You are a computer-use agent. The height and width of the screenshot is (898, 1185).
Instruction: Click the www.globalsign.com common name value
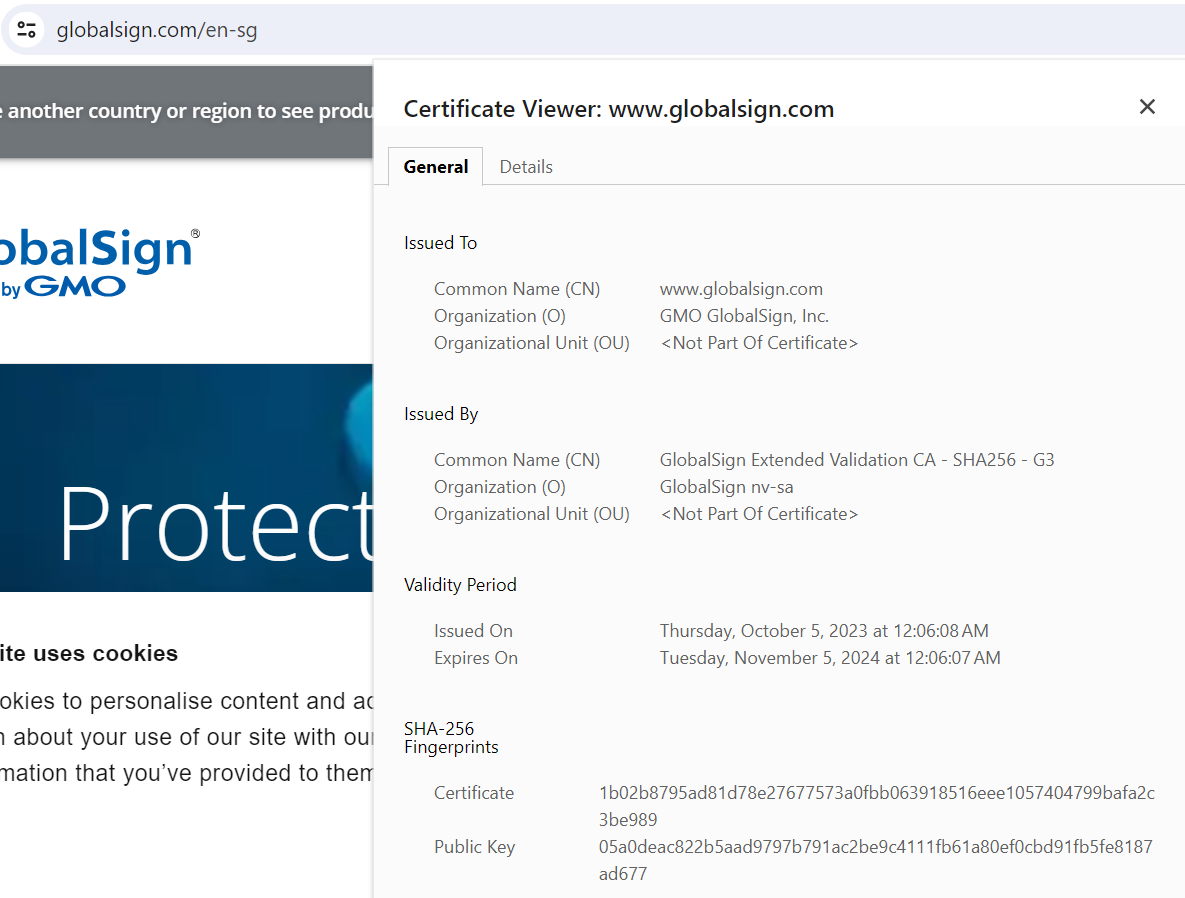click(741, 289)
